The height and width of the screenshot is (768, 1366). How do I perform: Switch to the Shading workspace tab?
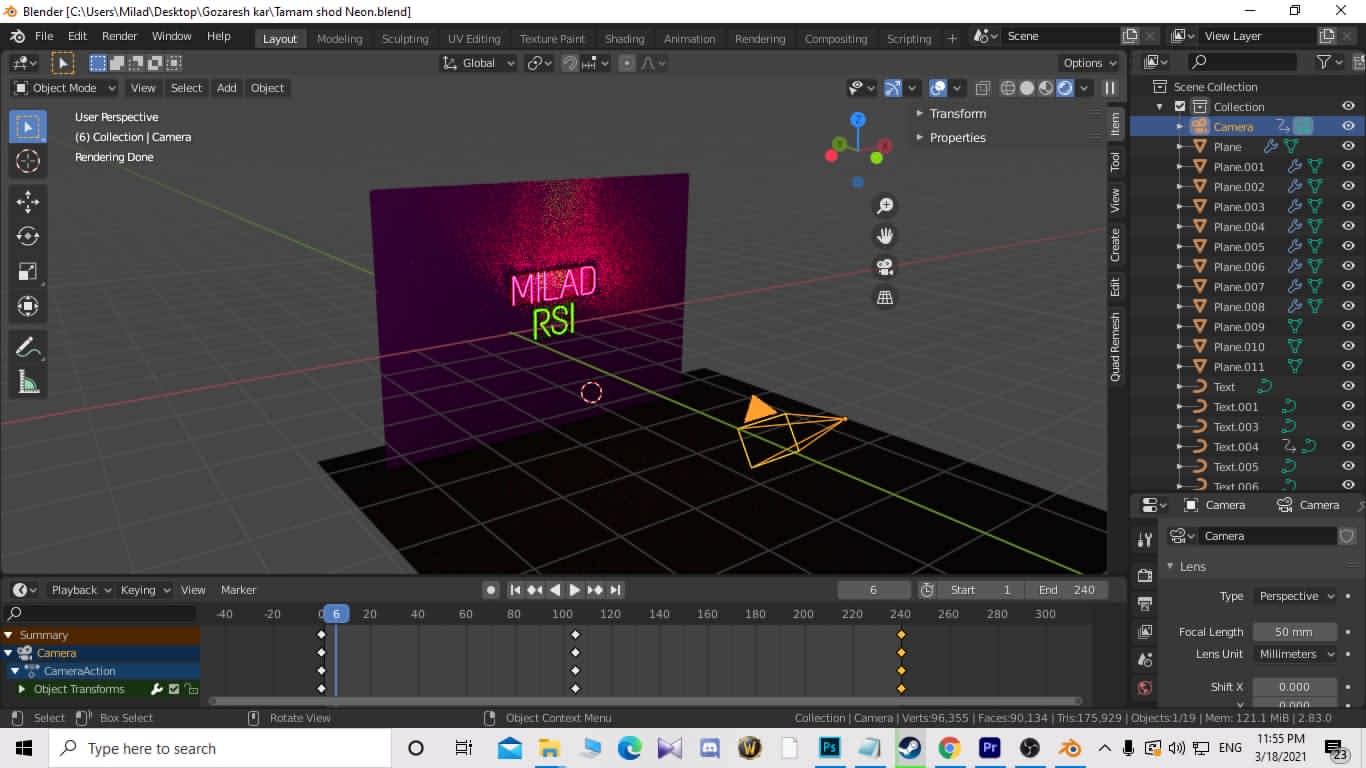624,39
